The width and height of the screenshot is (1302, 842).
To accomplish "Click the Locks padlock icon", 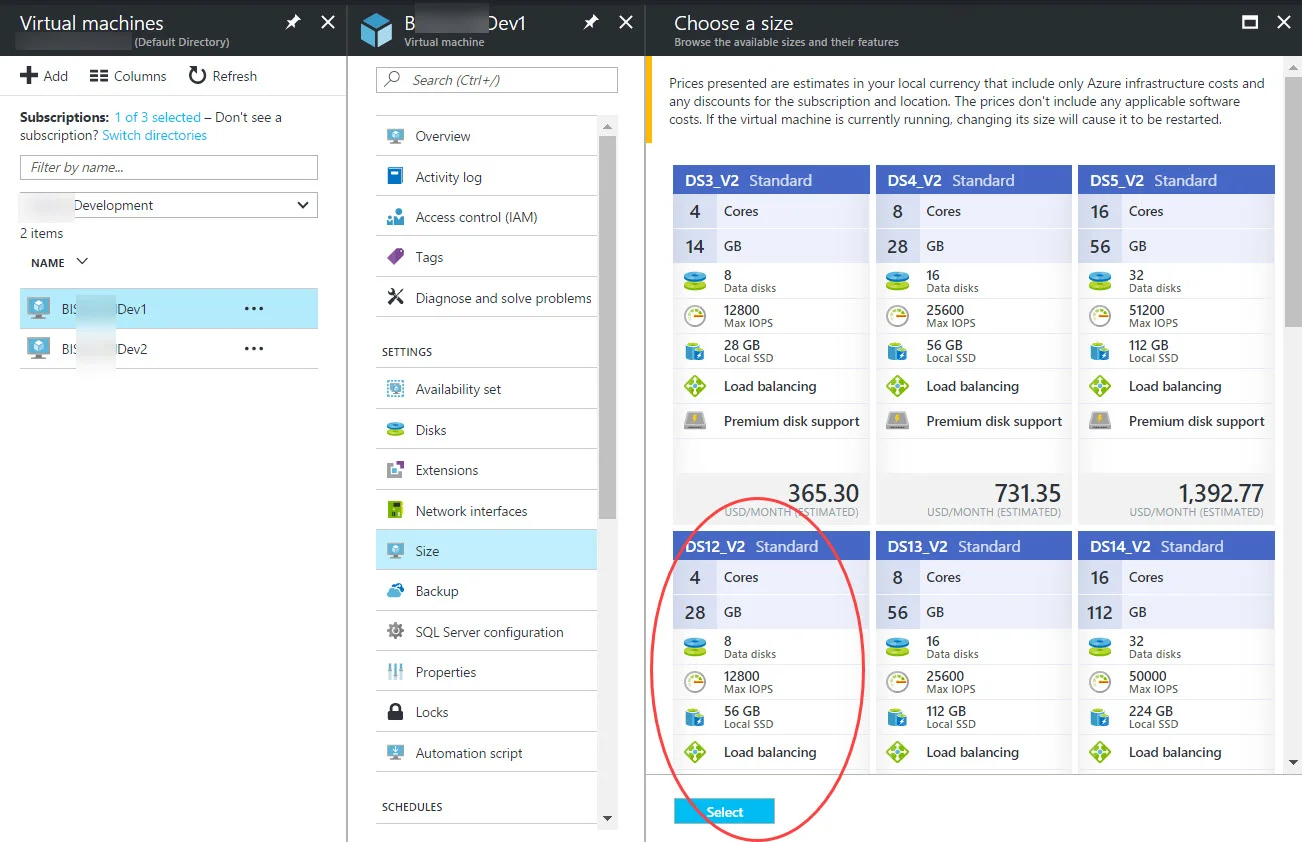I will [x=396, y=712].
